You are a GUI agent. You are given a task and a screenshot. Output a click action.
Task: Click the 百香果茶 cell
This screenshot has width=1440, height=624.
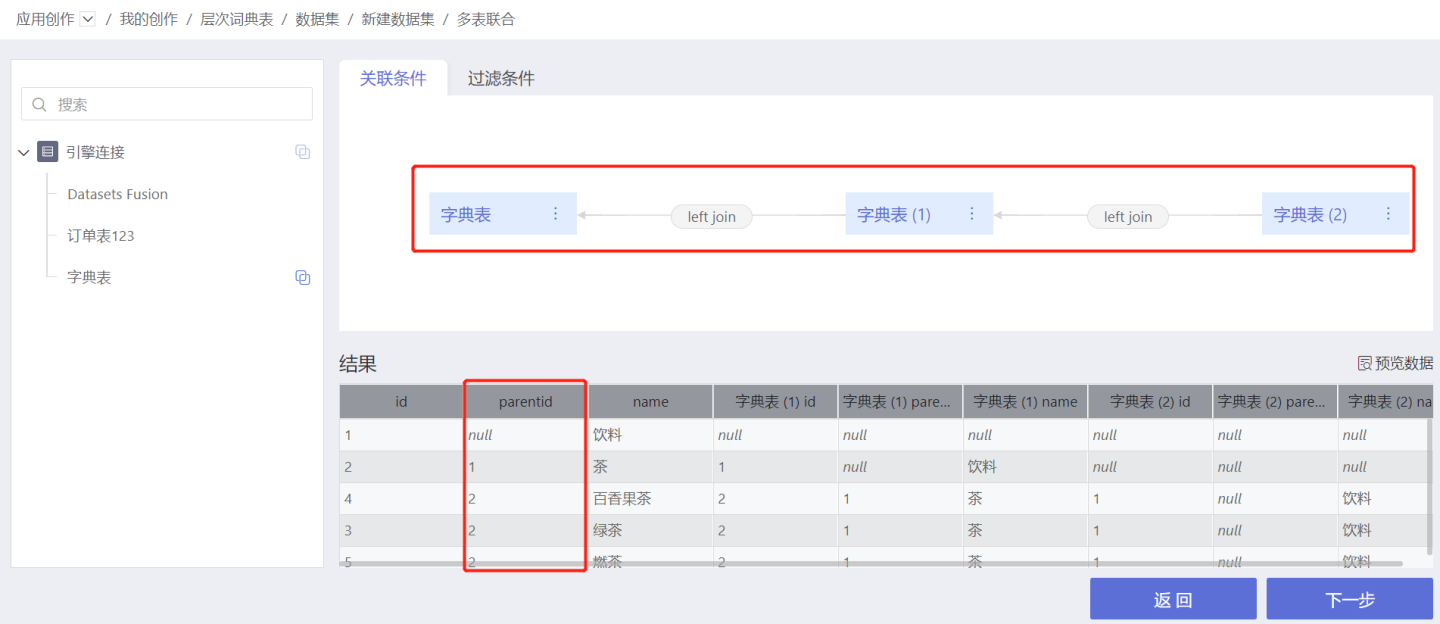[650, 498]
